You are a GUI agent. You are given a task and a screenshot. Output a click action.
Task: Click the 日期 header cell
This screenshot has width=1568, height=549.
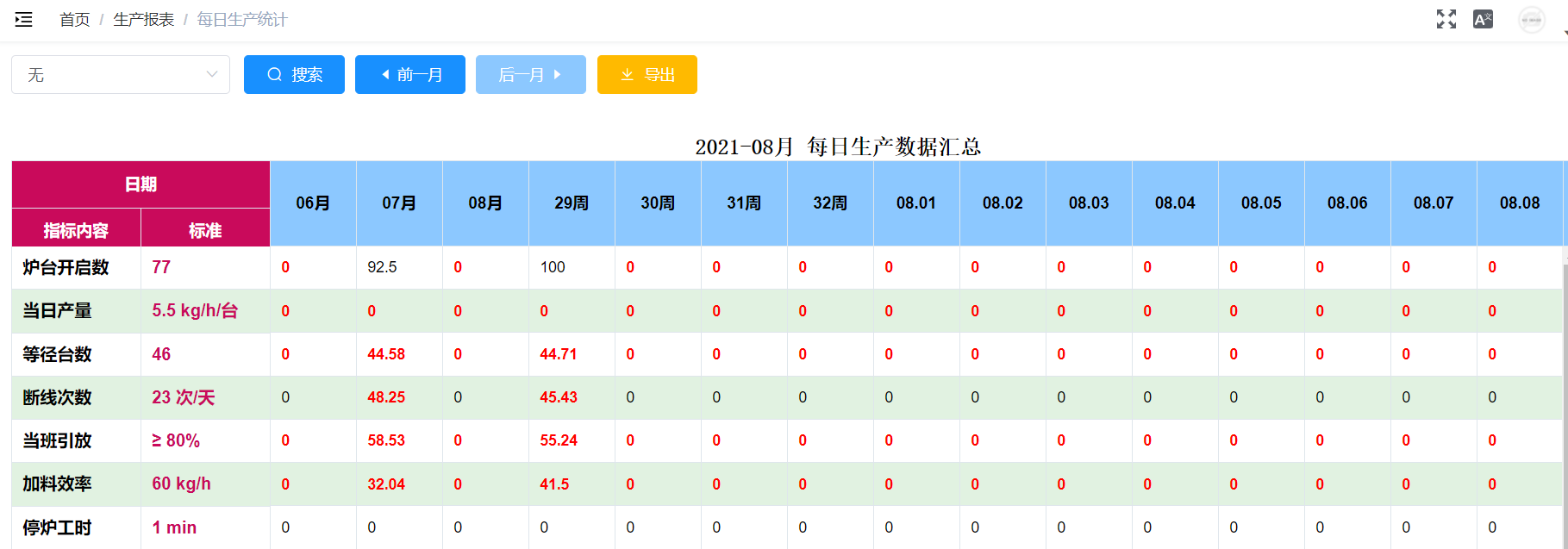point(141,184)
